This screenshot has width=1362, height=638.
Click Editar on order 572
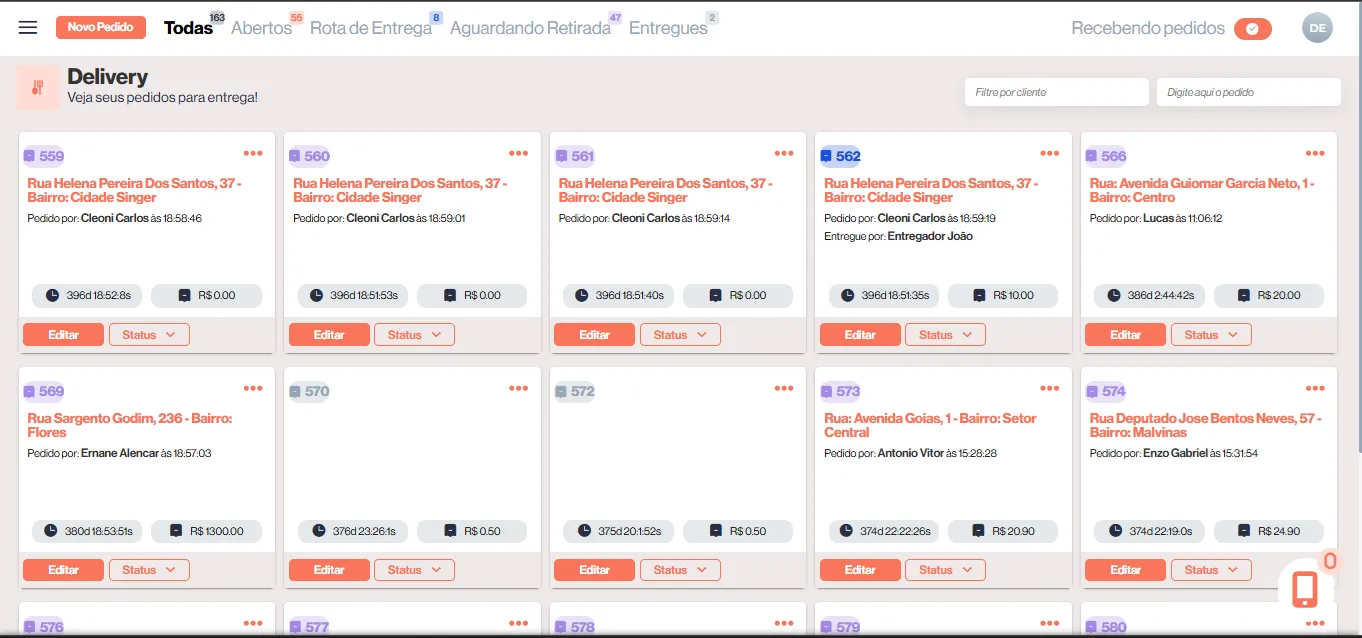point(594,570)
